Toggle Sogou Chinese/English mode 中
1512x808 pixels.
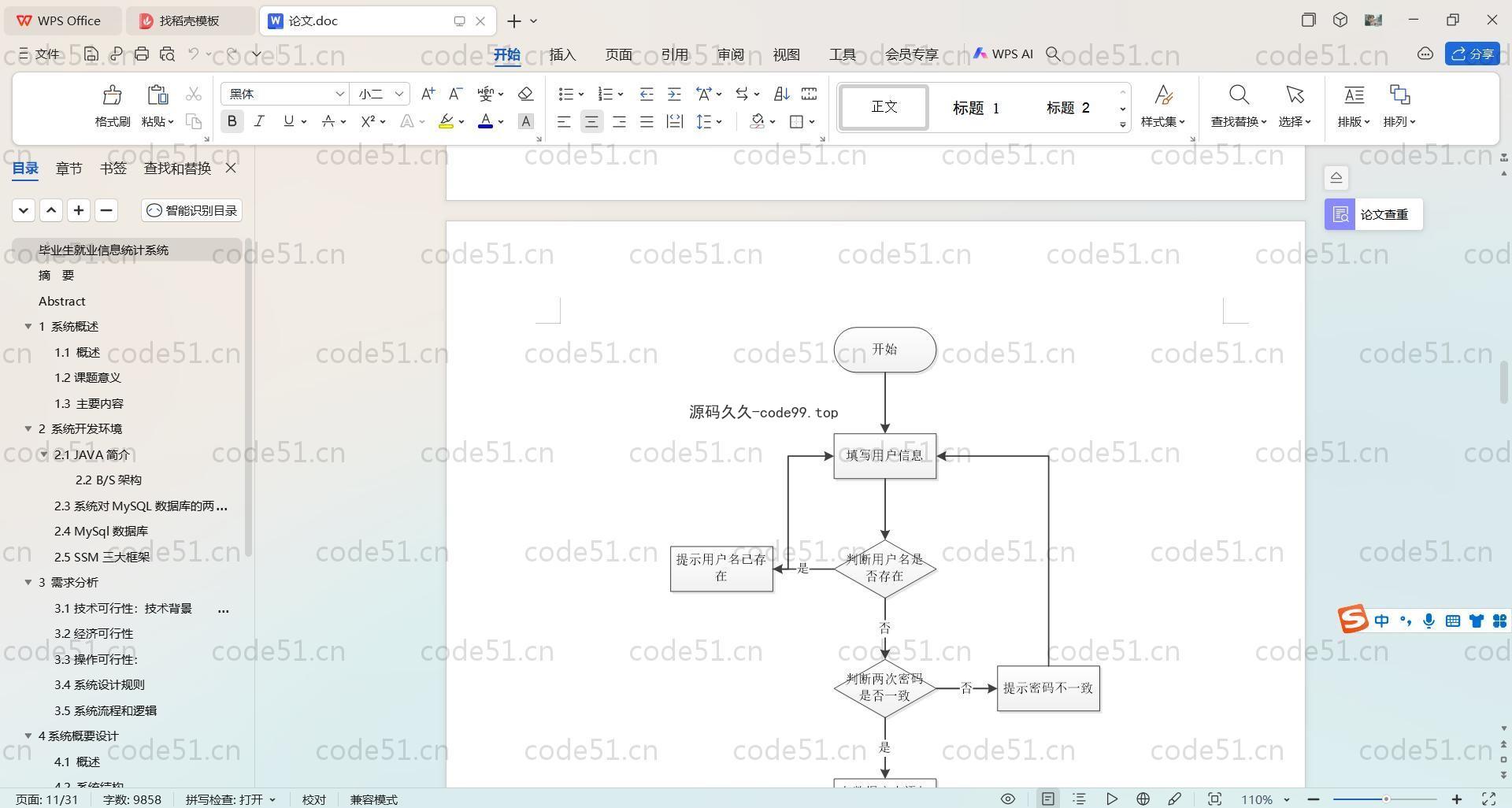pos(1381,621)
